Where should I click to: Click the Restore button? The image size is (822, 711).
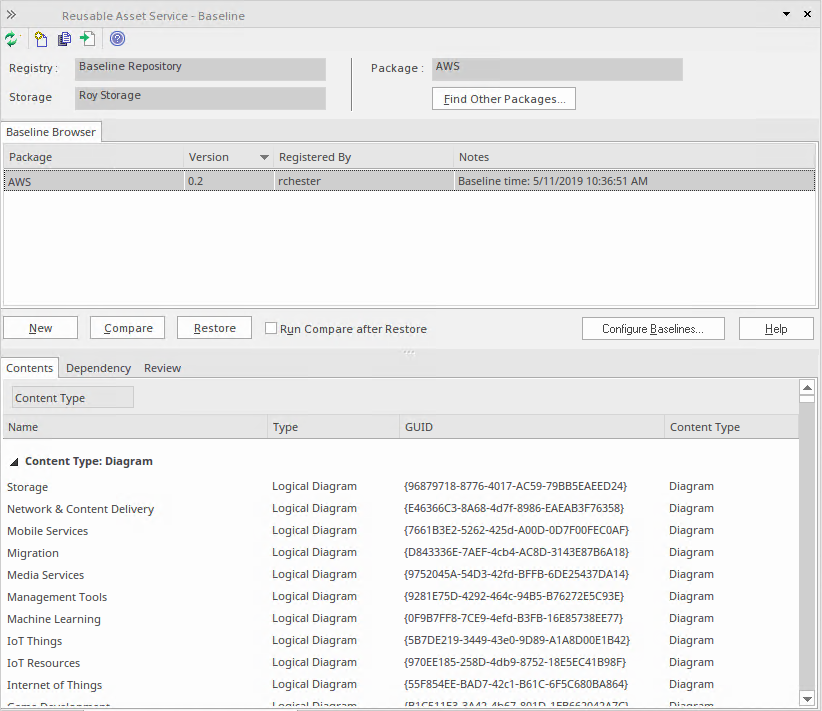click(x=214, y=328)
